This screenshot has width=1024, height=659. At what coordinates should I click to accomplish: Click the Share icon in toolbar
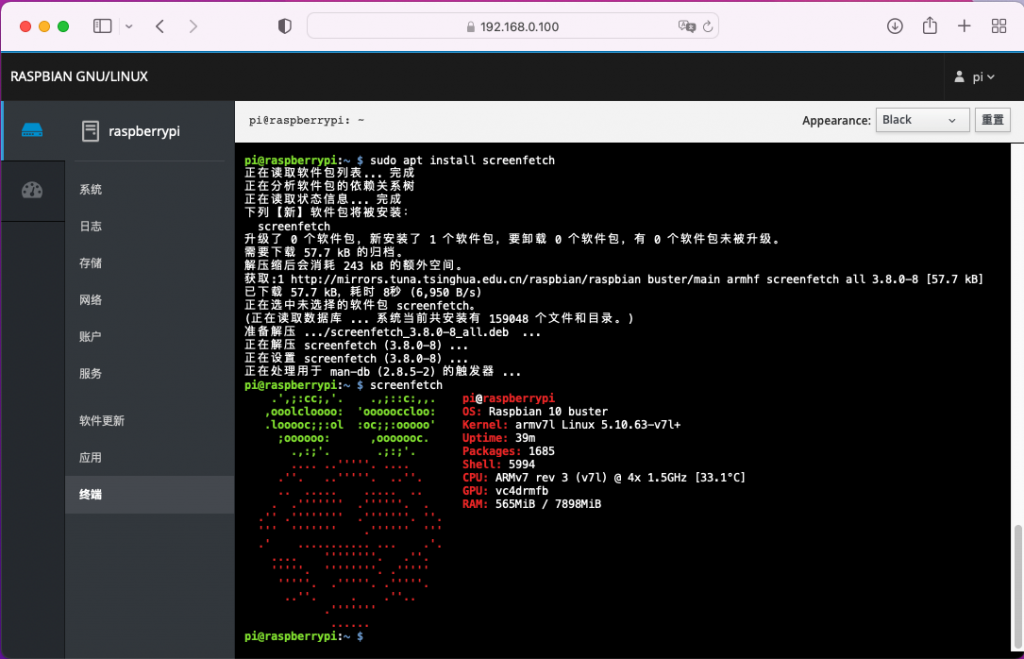930,26
